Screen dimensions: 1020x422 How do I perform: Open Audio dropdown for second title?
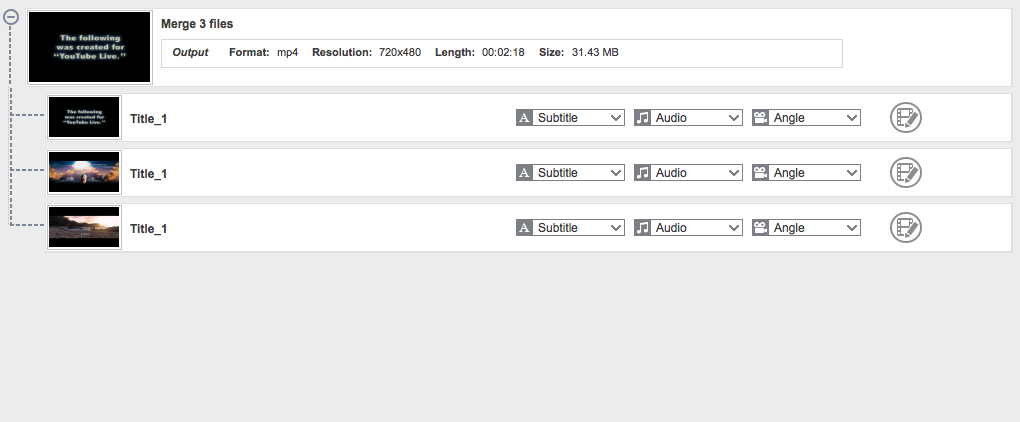(698, 173)
